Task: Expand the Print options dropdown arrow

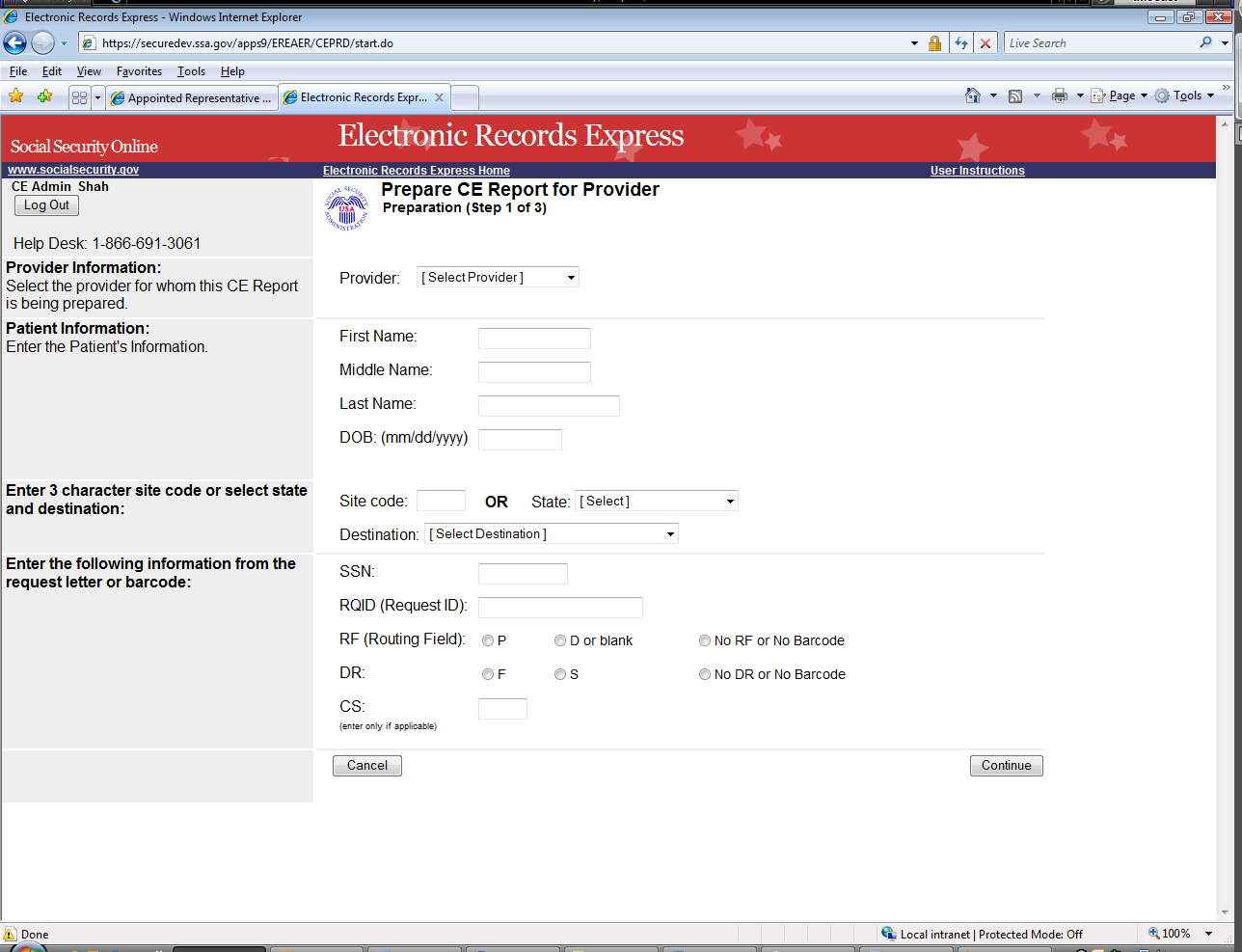Action: pyautogui.click(x=1080, y=95)
